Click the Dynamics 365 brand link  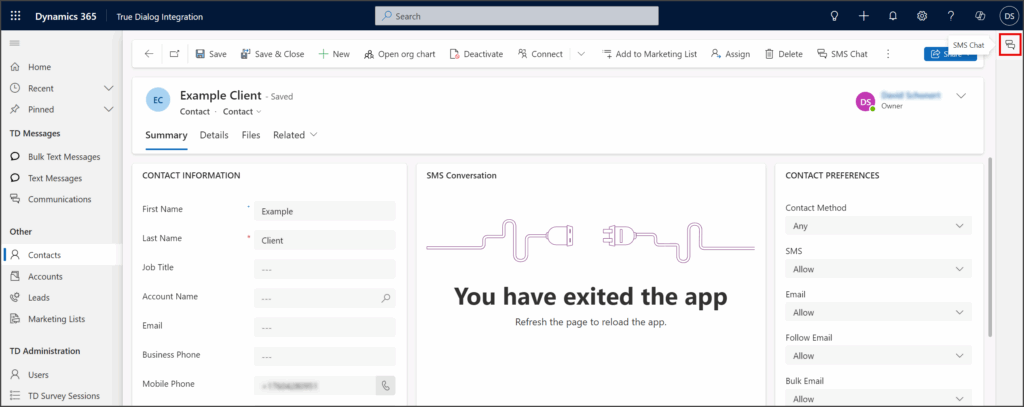[66, 16]
